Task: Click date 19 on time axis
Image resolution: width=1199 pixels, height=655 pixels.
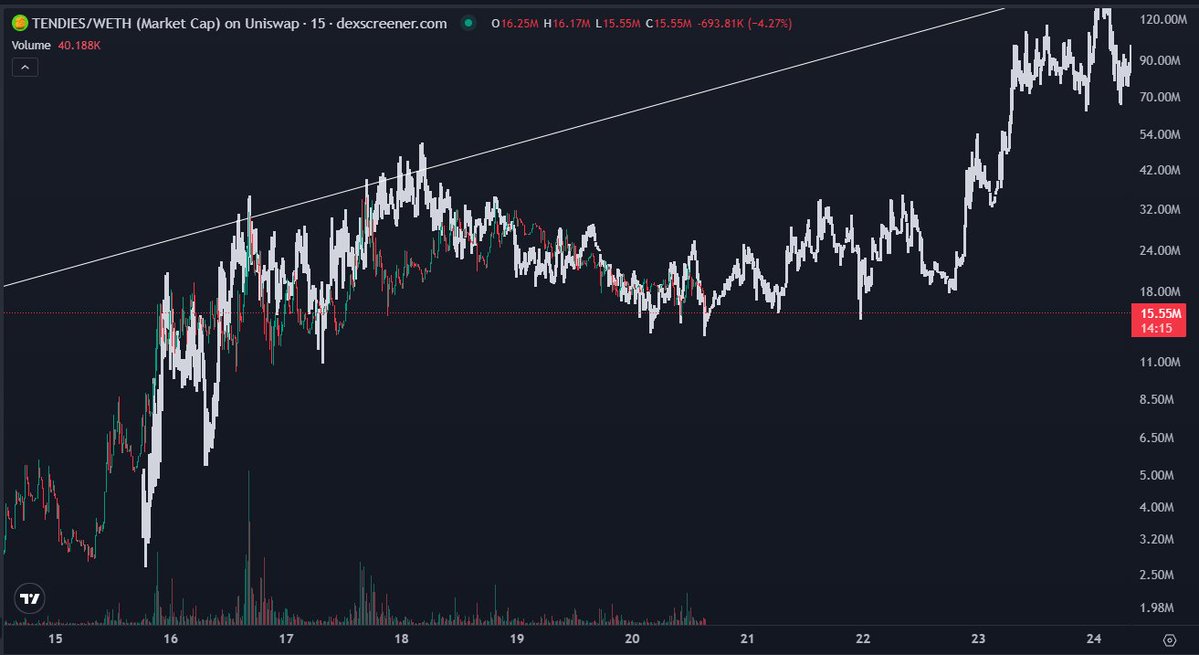Action: tap(517, 639)
